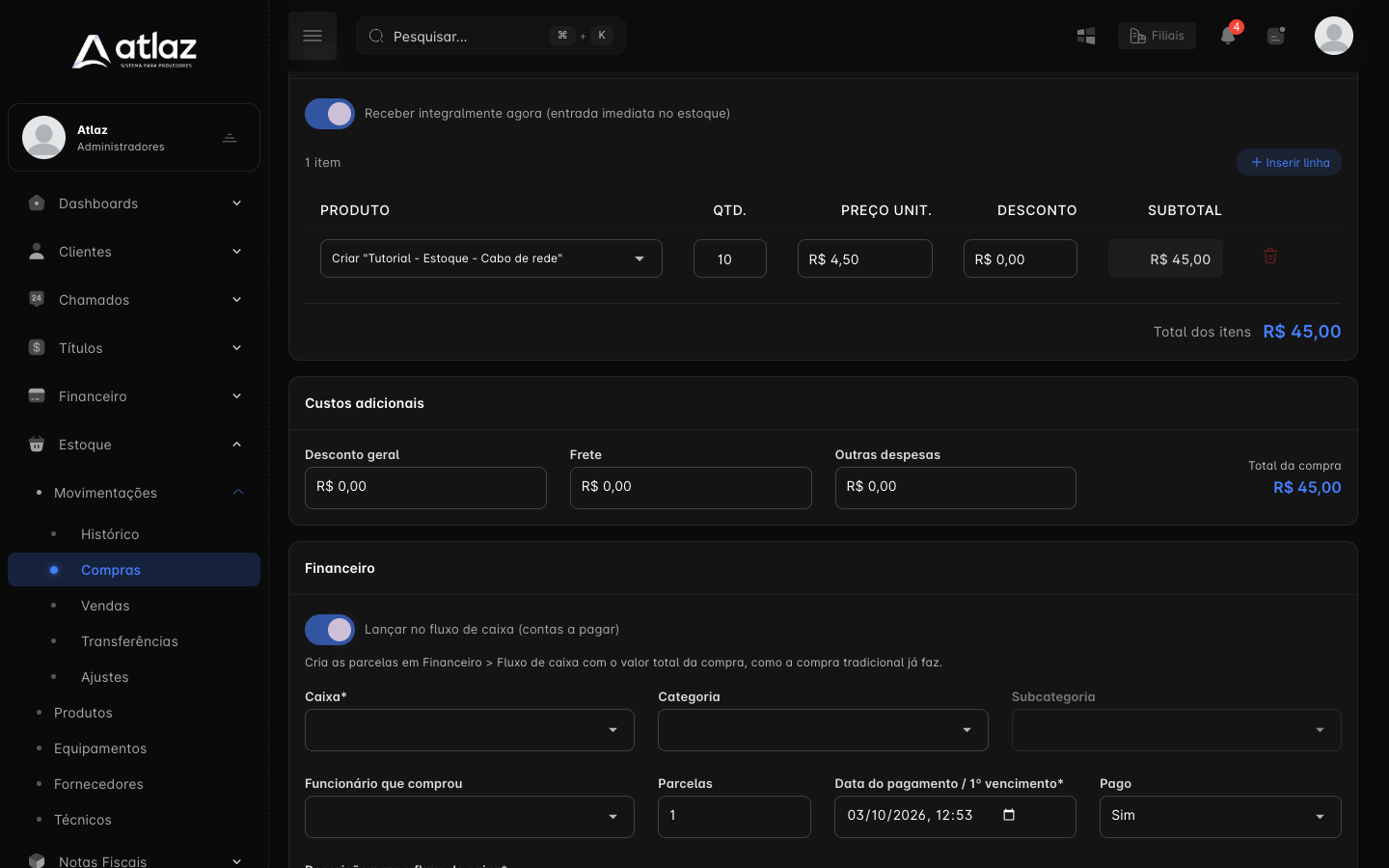
Task: Click the Frete input field
Action: [x=691, y=488]
